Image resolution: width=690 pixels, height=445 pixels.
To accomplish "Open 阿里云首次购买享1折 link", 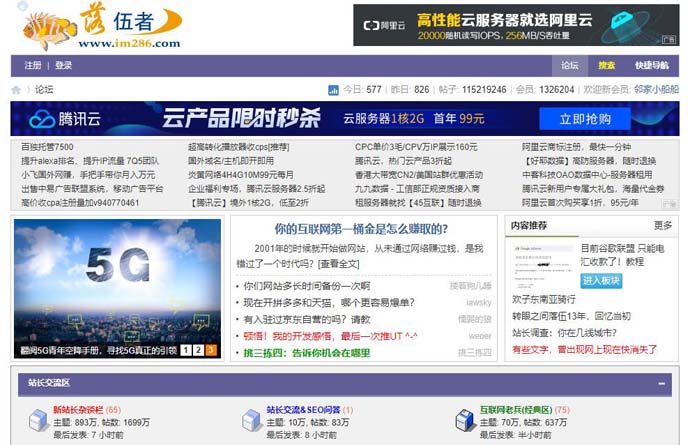I will pos(580,203).
